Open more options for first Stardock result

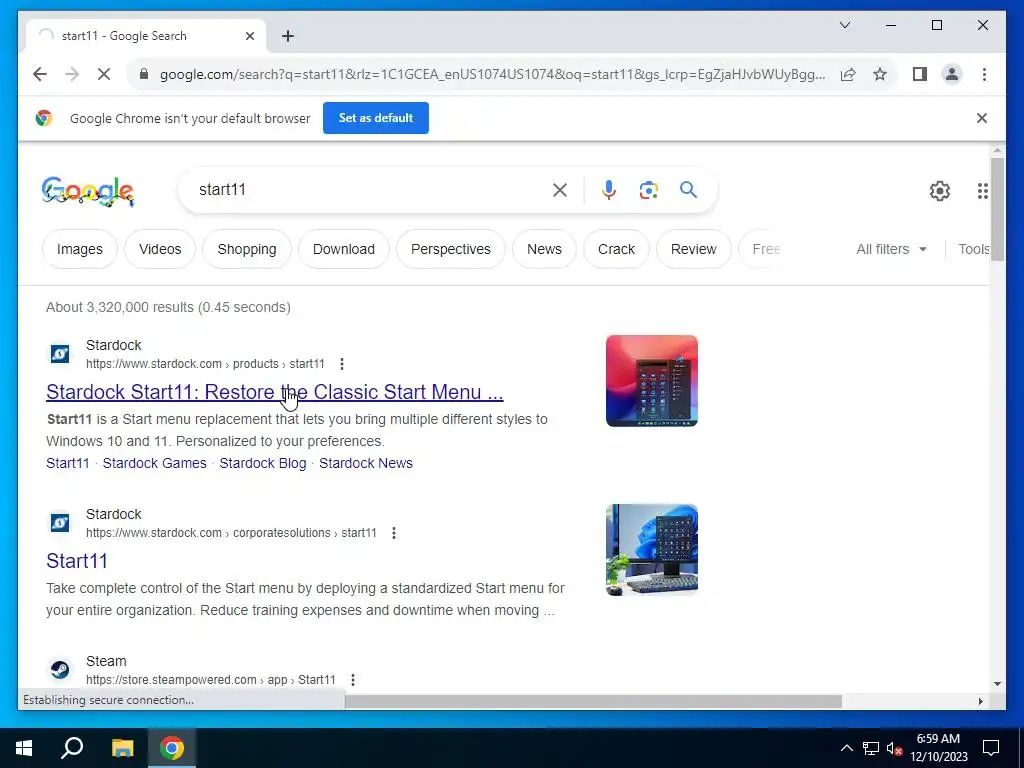click(x=342, y=364)
